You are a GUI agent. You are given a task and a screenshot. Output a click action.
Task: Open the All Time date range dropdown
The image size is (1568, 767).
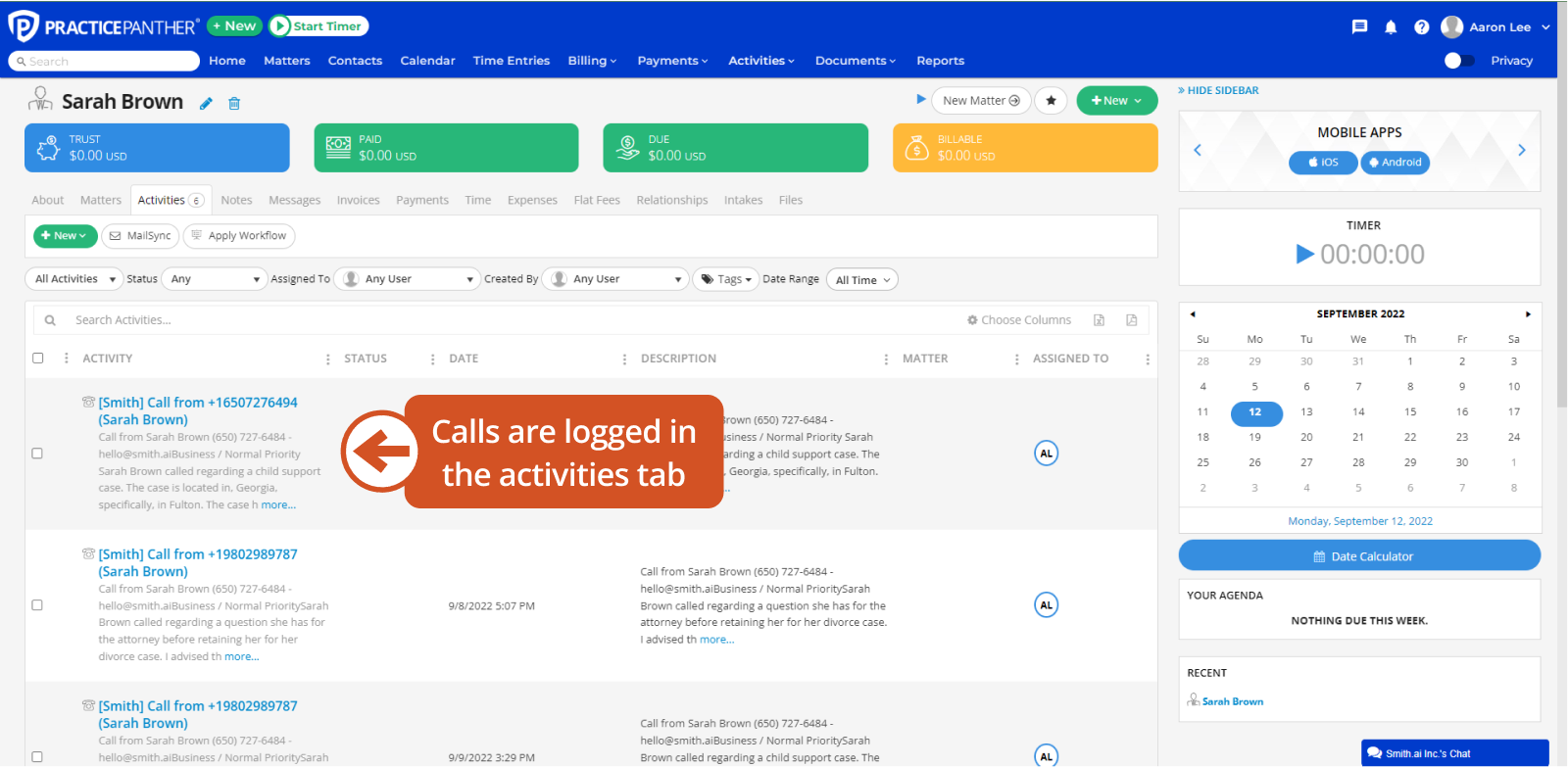coord(861,280)
